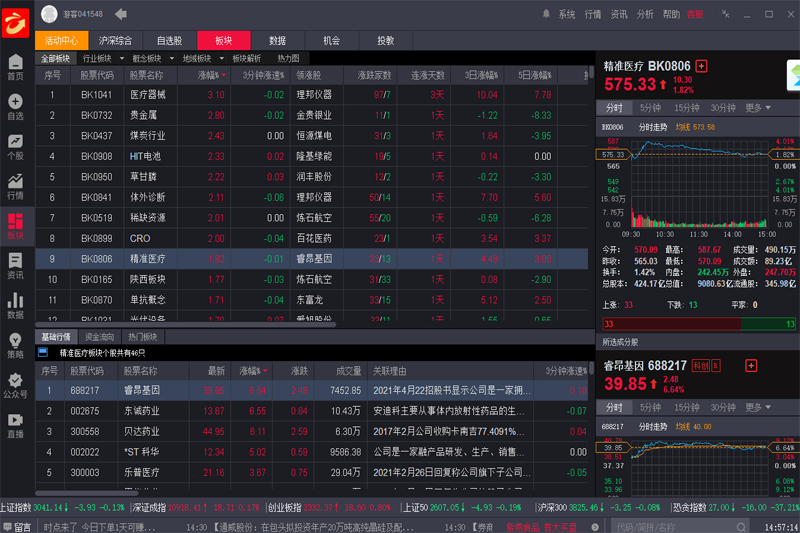The image size is (800, 533).
Task: Add 精准医疗 BK0806 to watchlist with plus
Action: pos(701,66)
